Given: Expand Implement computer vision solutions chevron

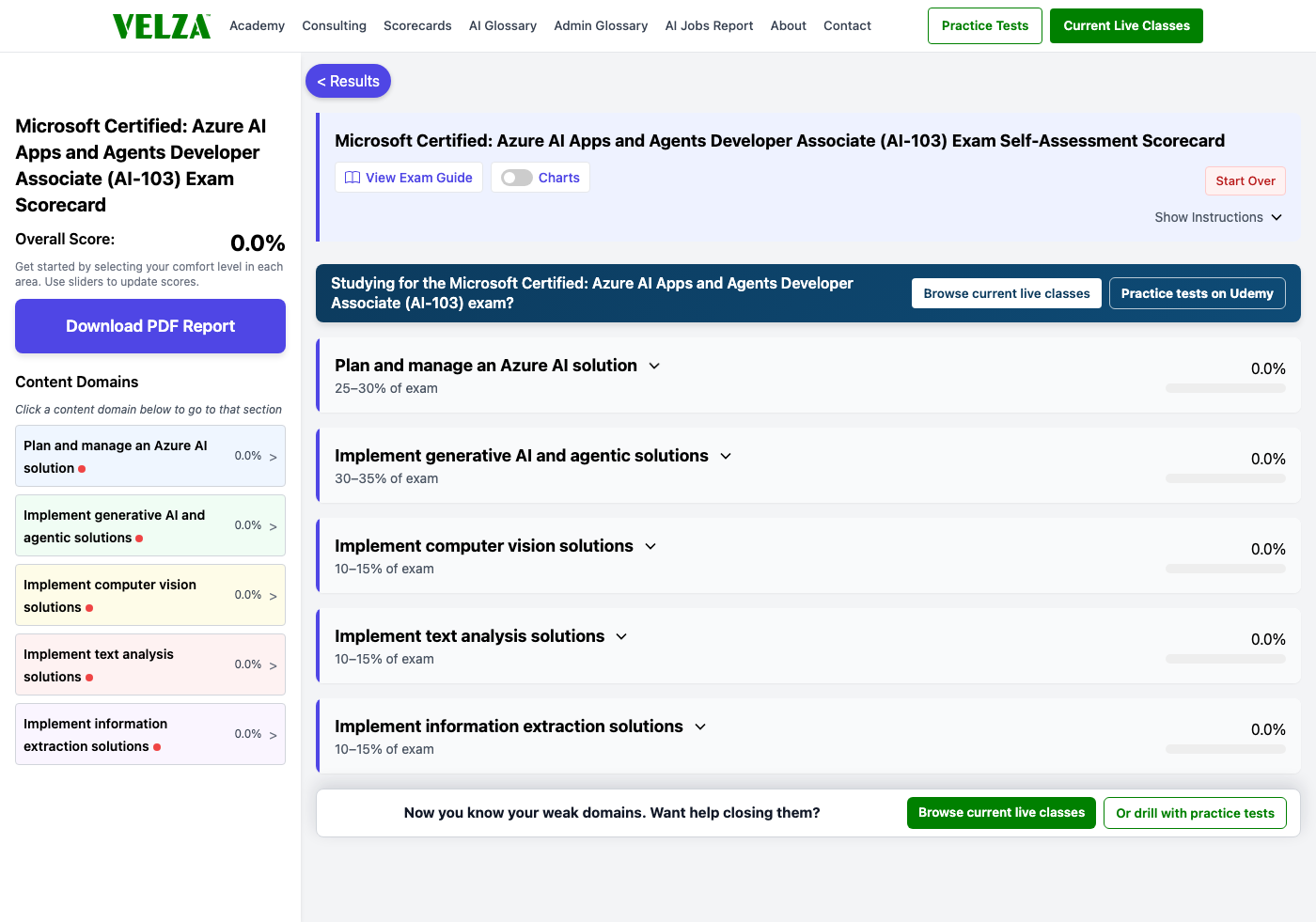Looking at the screenshot, I should [x=650, y=546].
